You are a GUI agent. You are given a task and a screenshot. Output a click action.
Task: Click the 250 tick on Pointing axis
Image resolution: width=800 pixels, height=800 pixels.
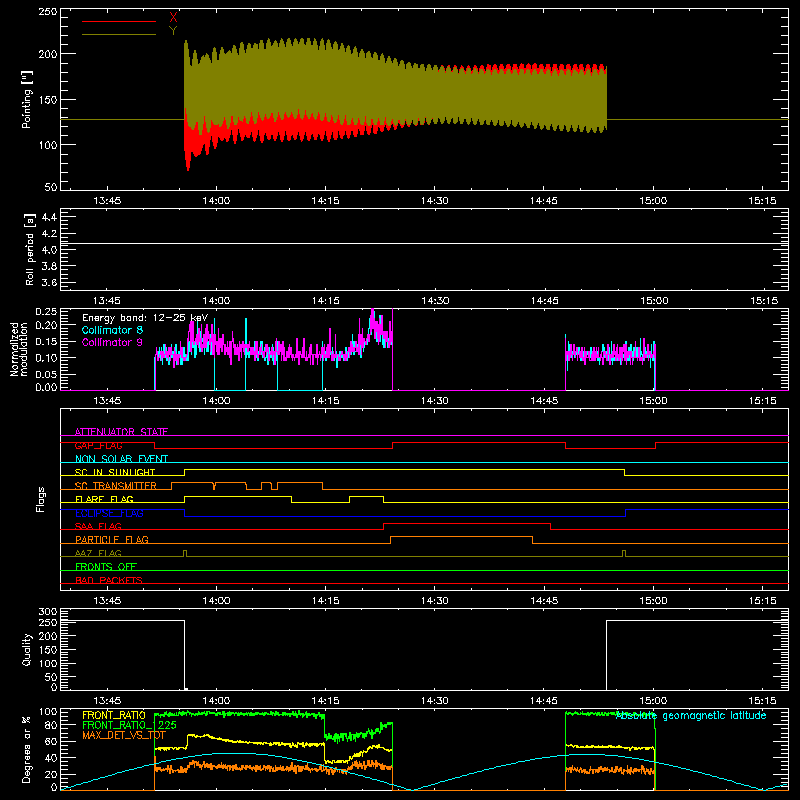coord(47,12)
